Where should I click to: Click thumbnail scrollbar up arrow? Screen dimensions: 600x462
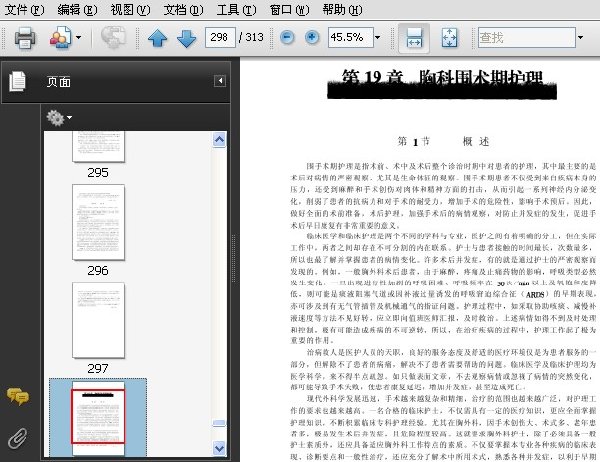(x=219, y=140)
